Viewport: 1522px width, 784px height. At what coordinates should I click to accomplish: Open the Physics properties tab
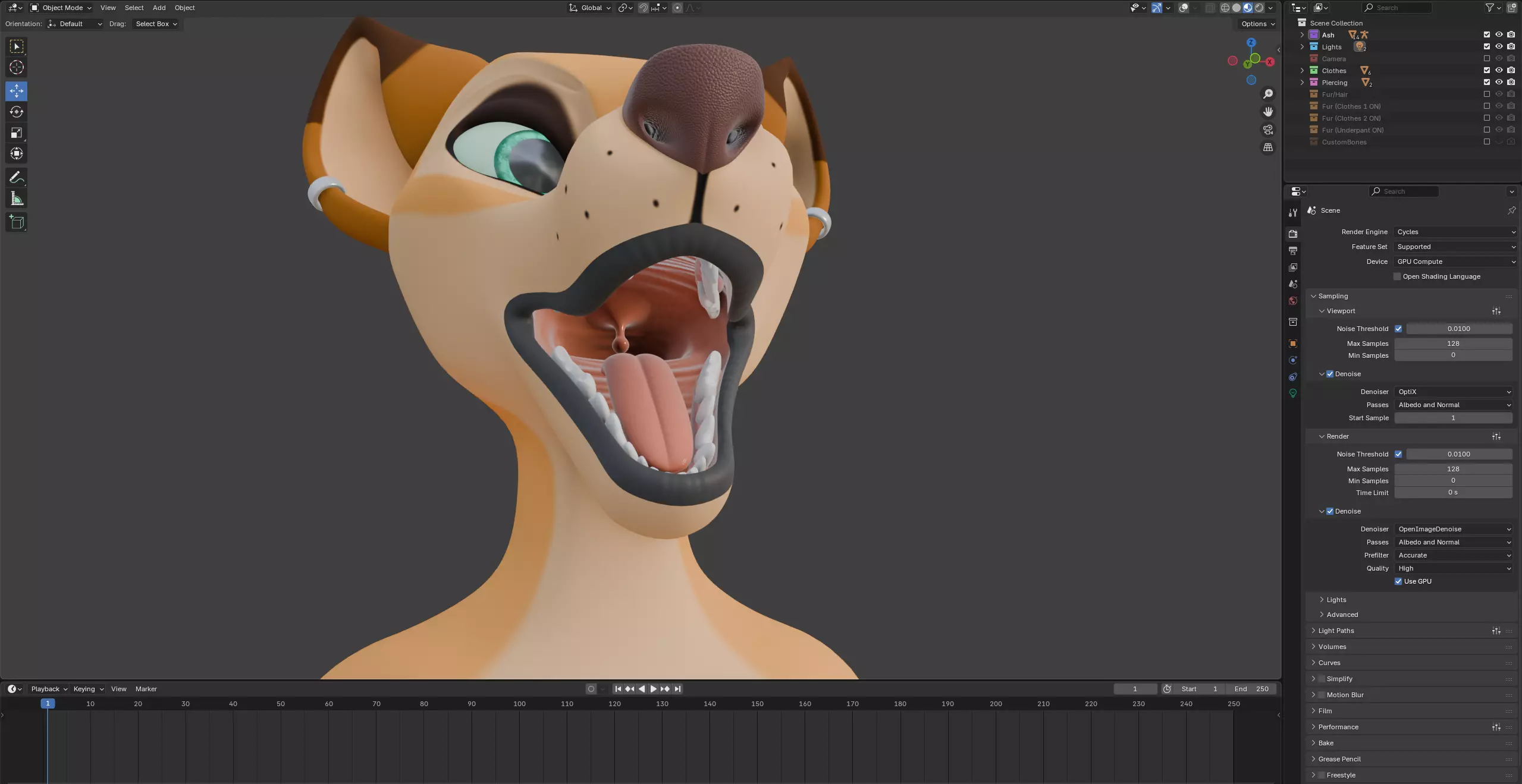click(1293, 360)
